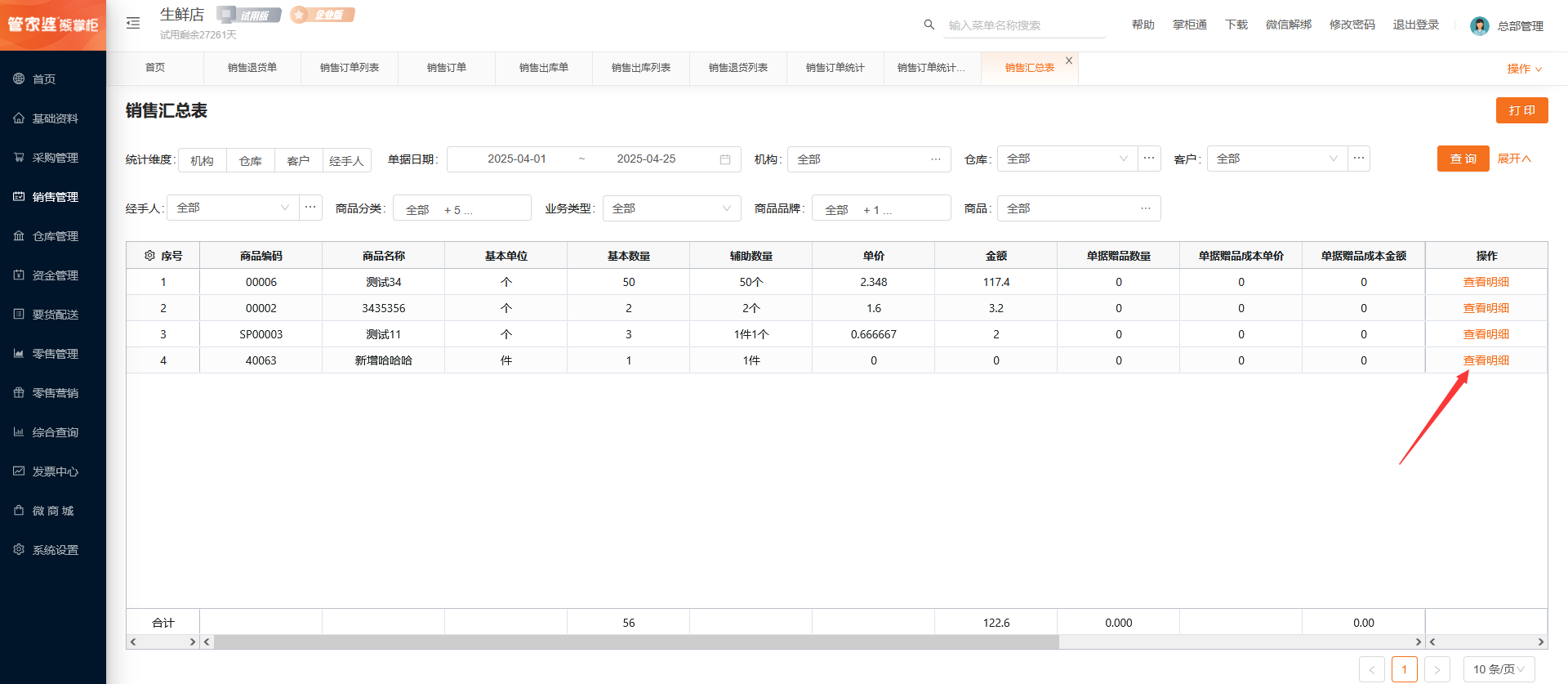Go to page 1

(x=1405, y=669)
